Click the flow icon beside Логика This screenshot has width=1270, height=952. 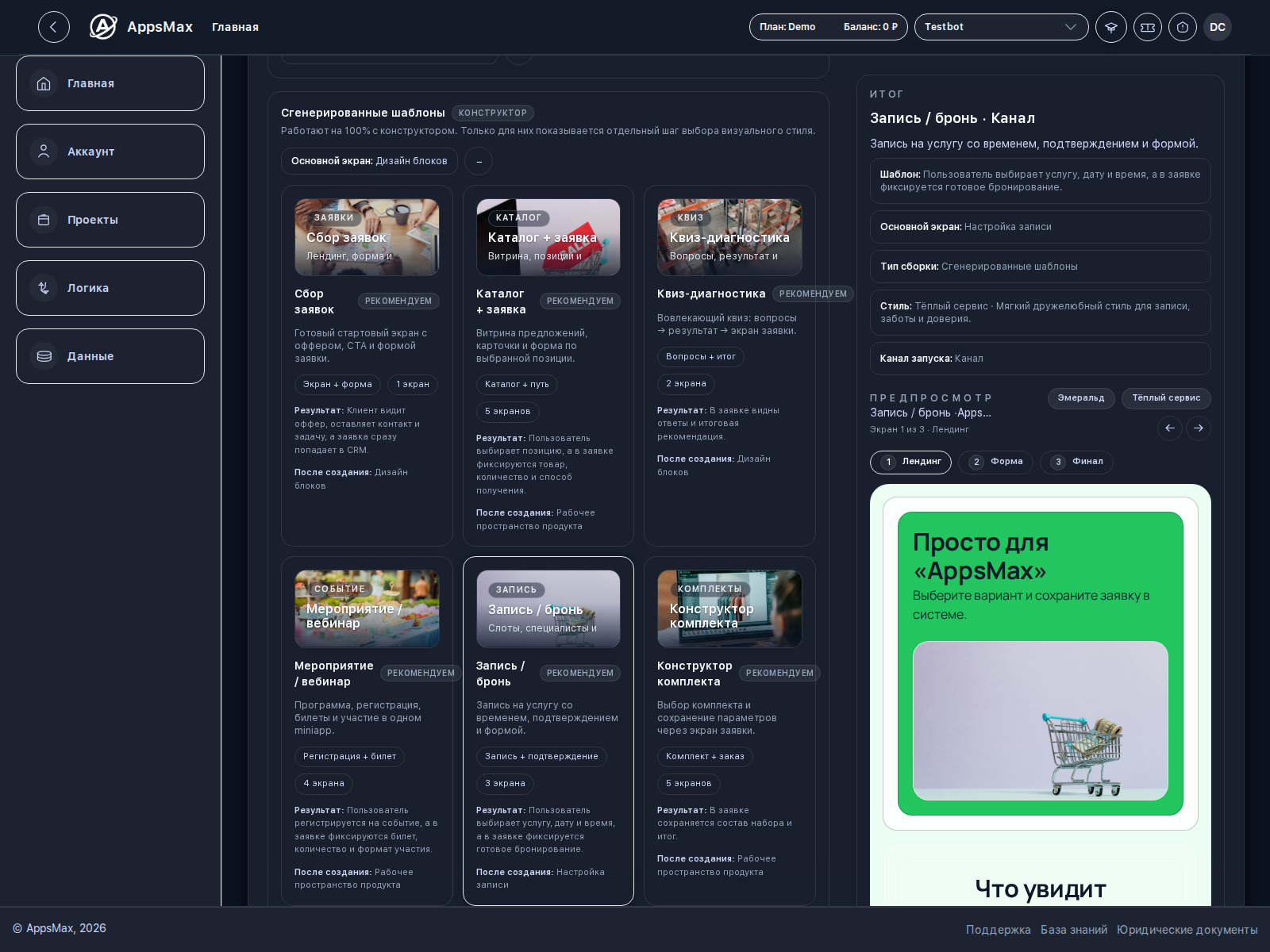click(44, 288)
